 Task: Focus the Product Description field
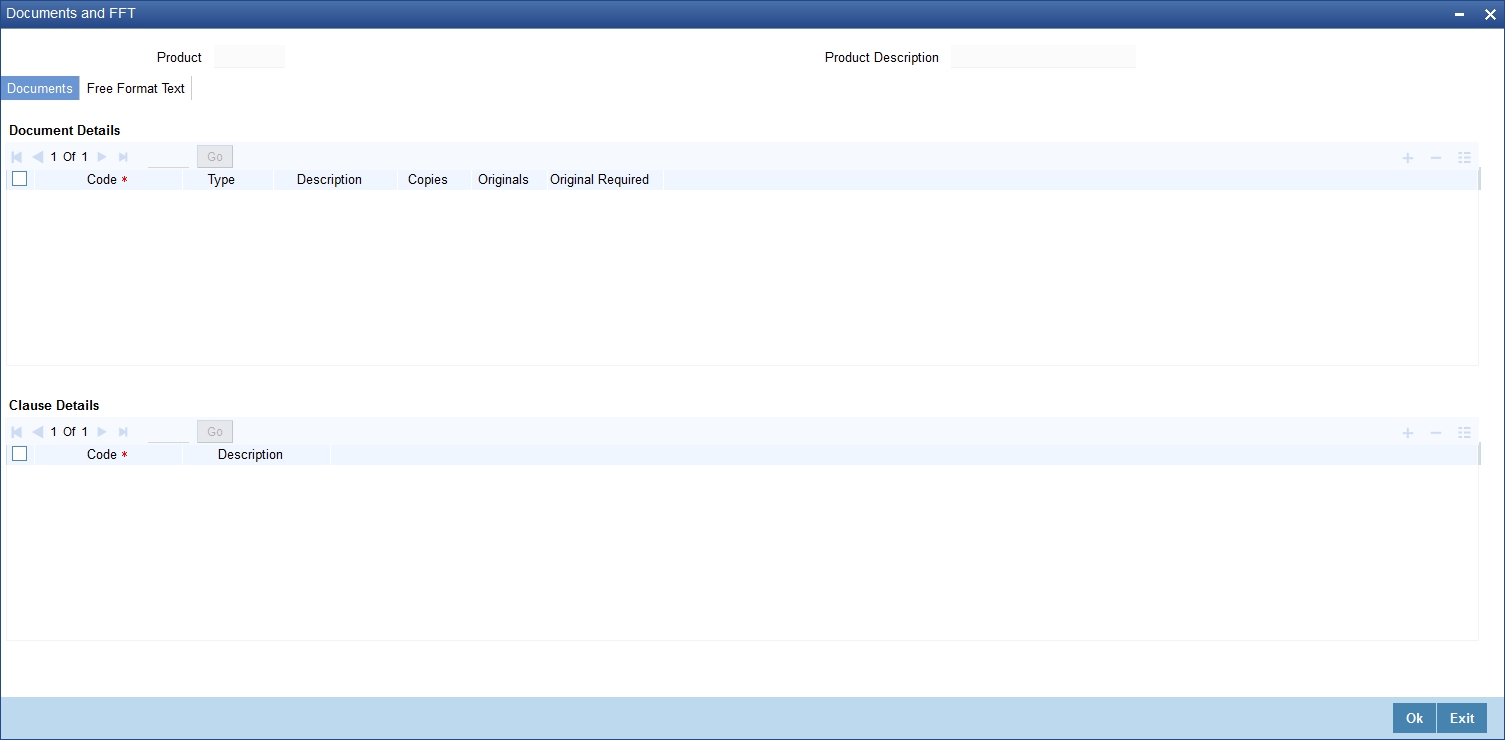[x=1043, y=57]
